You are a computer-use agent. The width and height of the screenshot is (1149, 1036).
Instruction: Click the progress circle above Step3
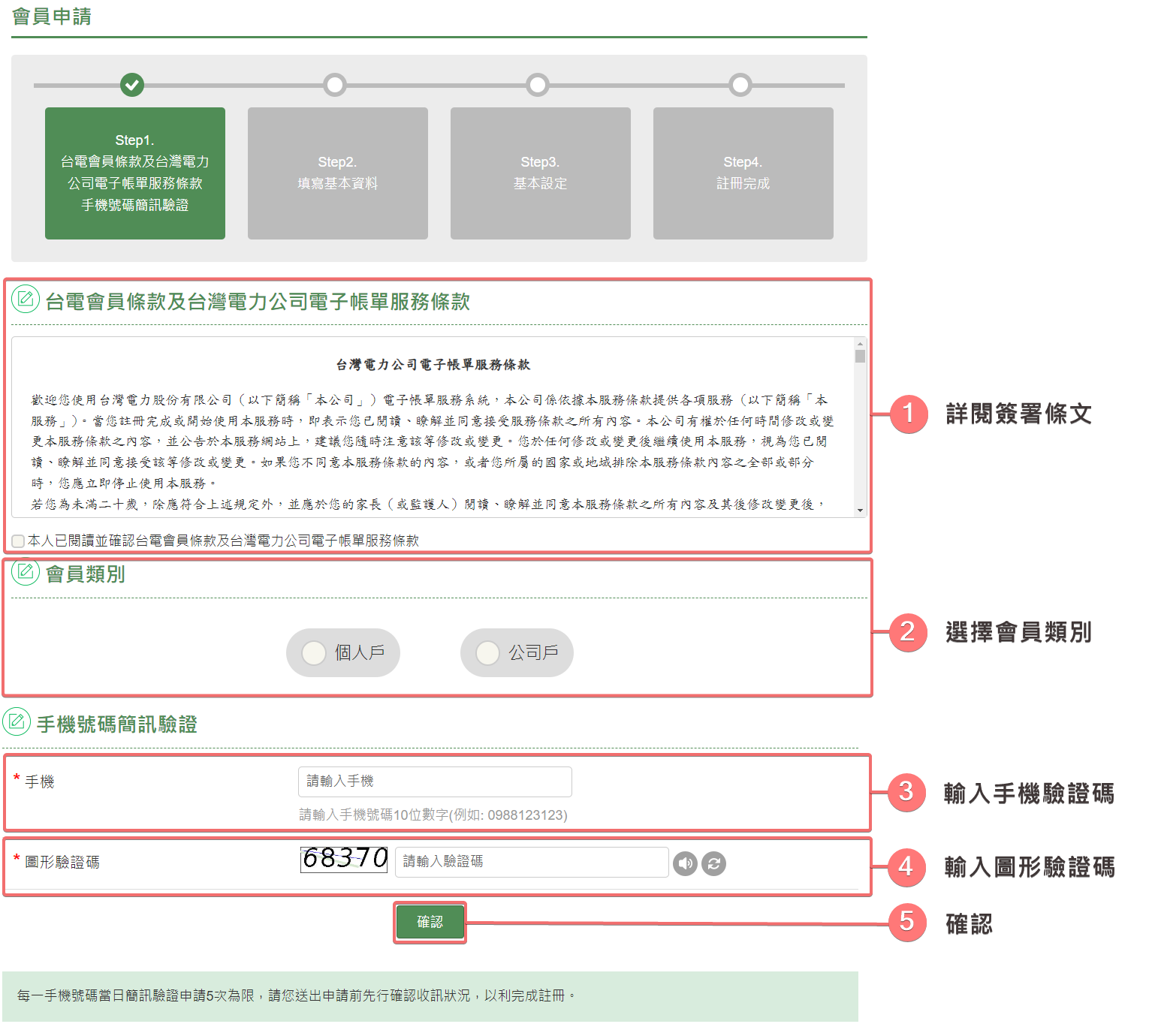pos(538,85)
